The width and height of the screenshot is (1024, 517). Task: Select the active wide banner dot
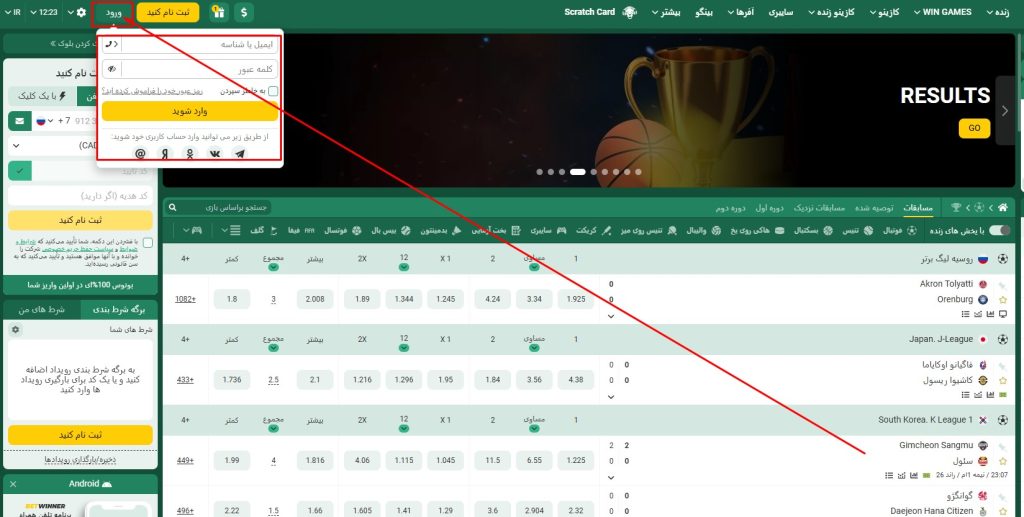tap(577, 172)
